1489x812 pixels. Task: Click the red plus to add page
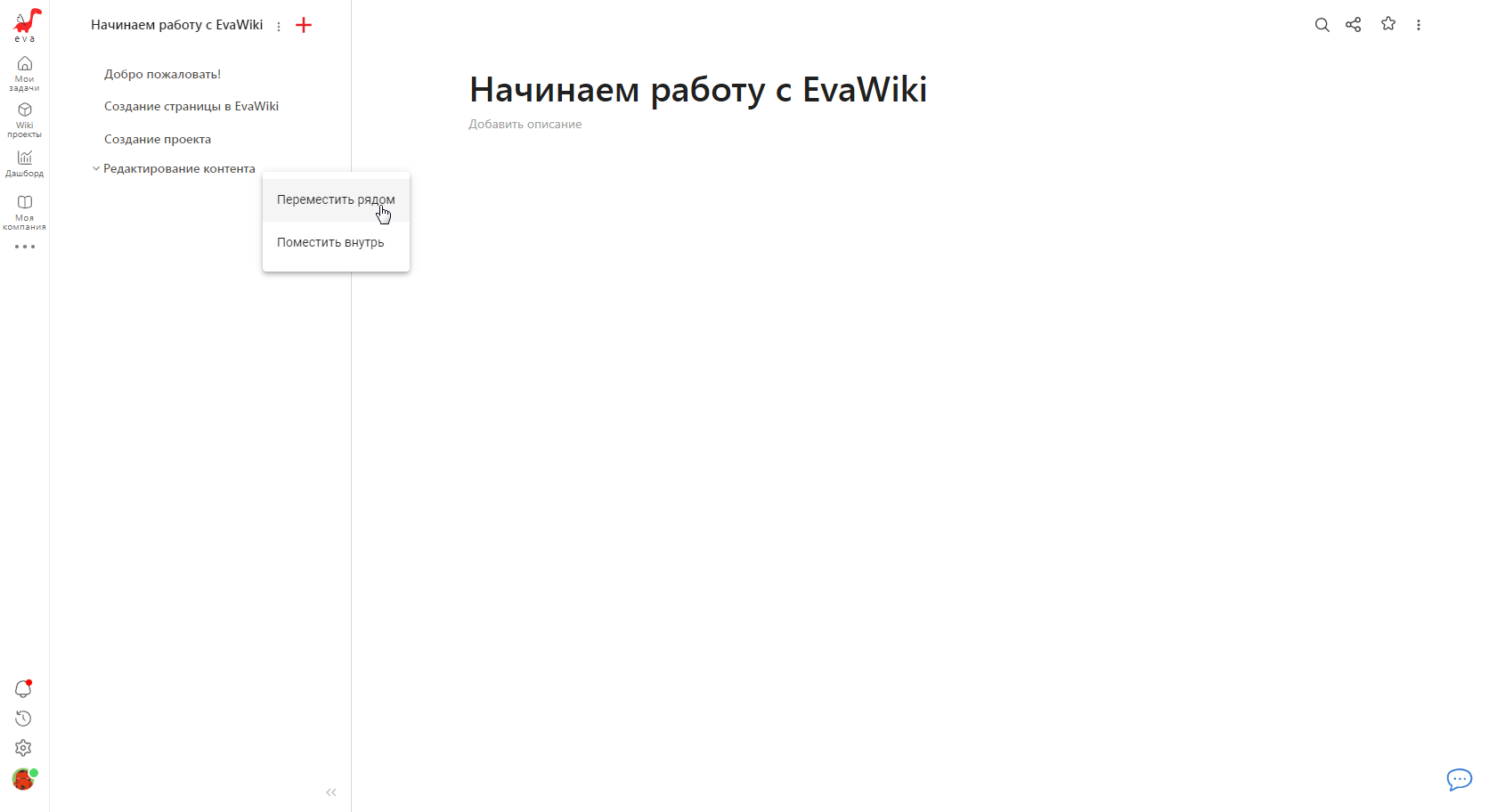(x=304, y=26)
